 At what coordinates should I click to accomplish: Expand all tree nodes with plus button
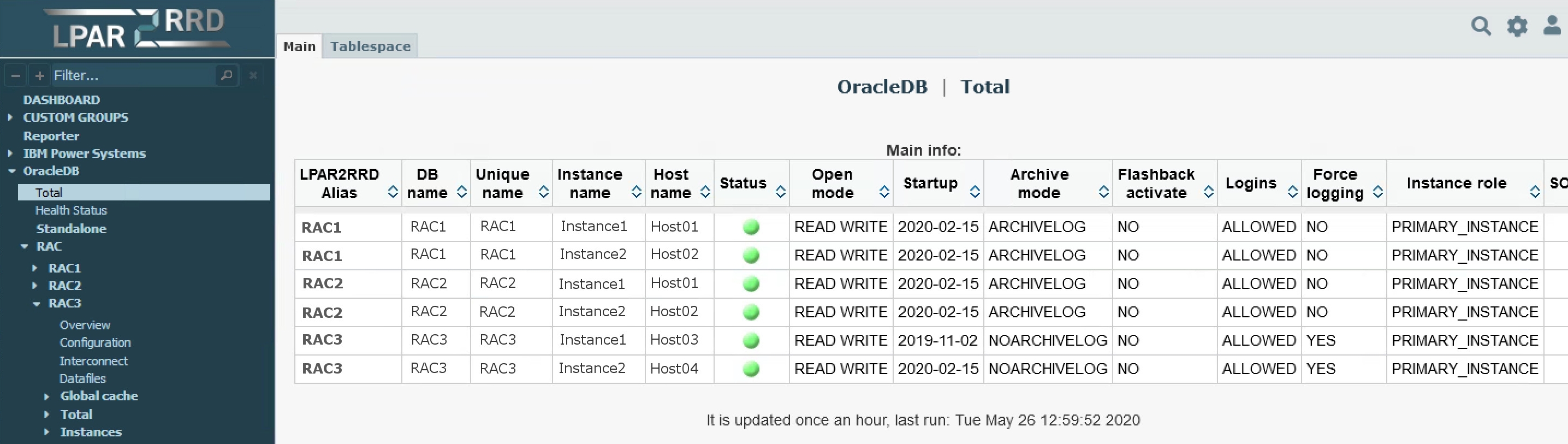pos(39,75)
